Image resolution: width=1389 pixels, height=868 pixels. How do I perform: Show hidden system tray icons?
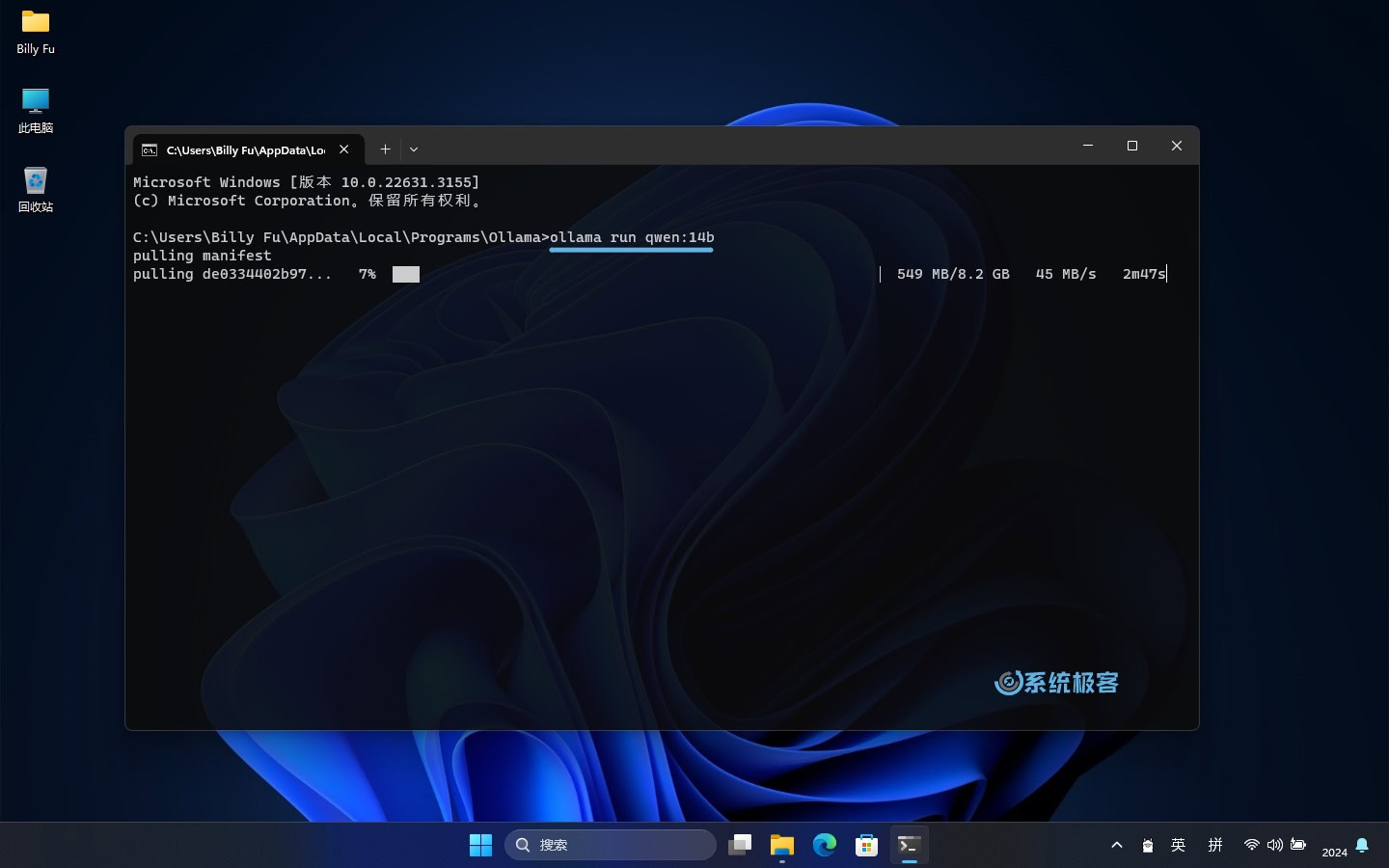(1117, 845)
